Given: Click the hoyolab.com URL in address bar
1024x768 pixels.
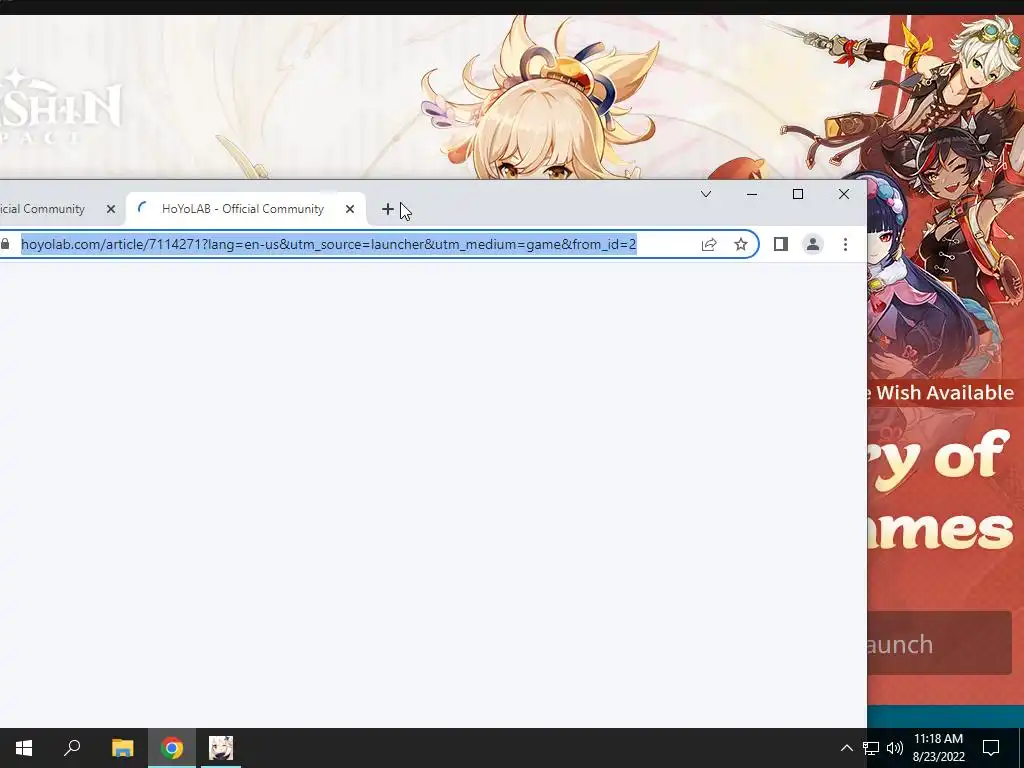Looking at the screenshot, I should click(328, 244).
